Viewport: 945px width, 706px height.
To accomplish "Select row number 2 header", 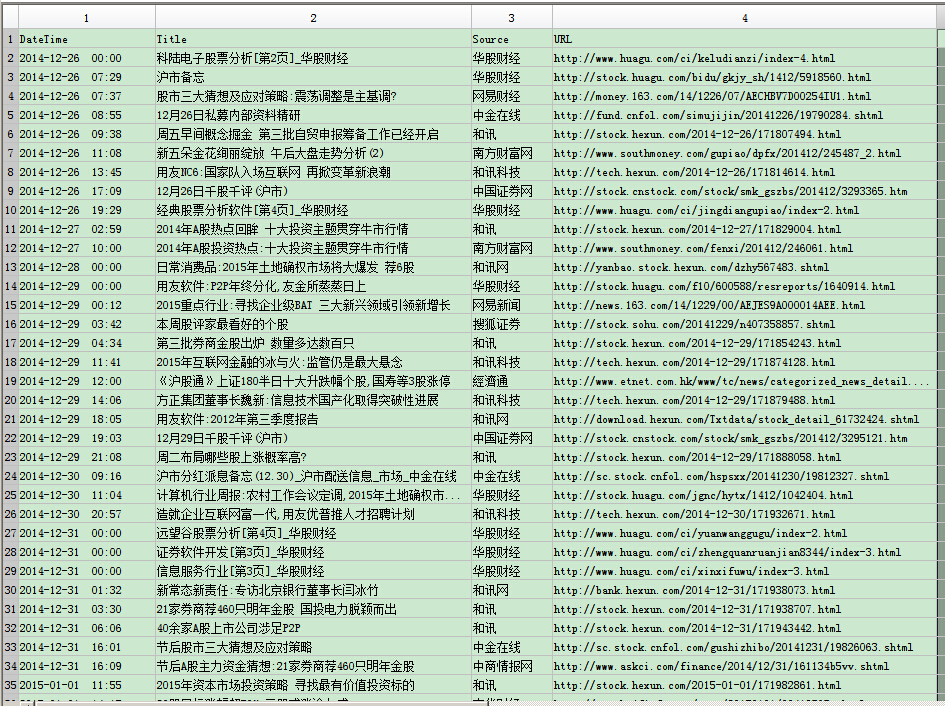I will 10,58.
